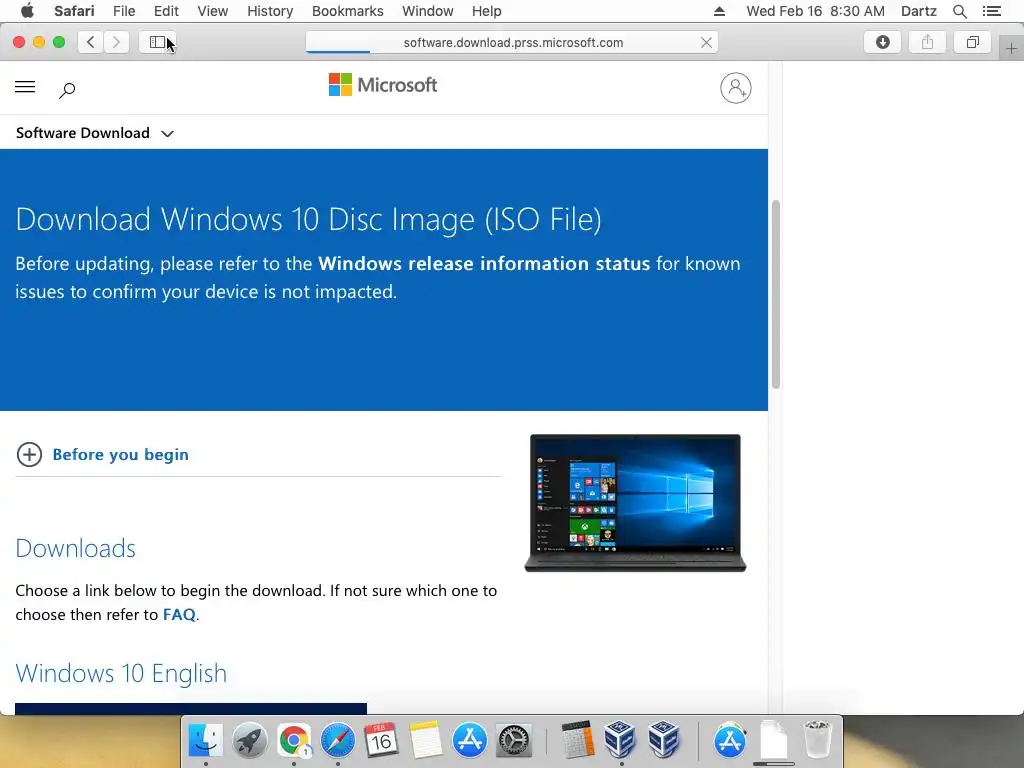Open second VirtualBox cube icon in Dock
The height and width of the screenshot is (768, 1024).
[x=664, y=740]
